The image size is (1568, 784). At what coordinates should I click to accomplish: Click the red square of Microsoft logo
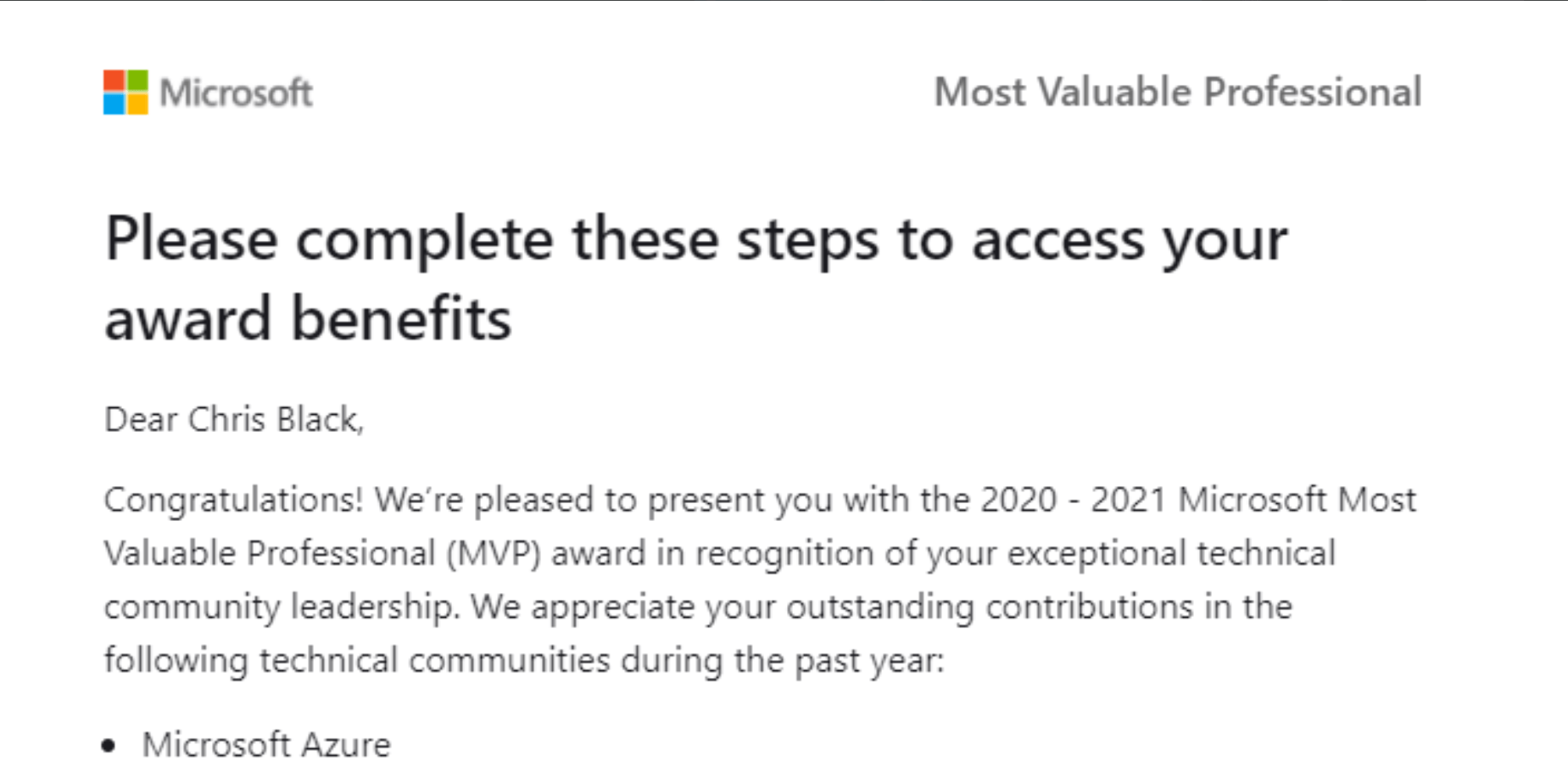114,81
